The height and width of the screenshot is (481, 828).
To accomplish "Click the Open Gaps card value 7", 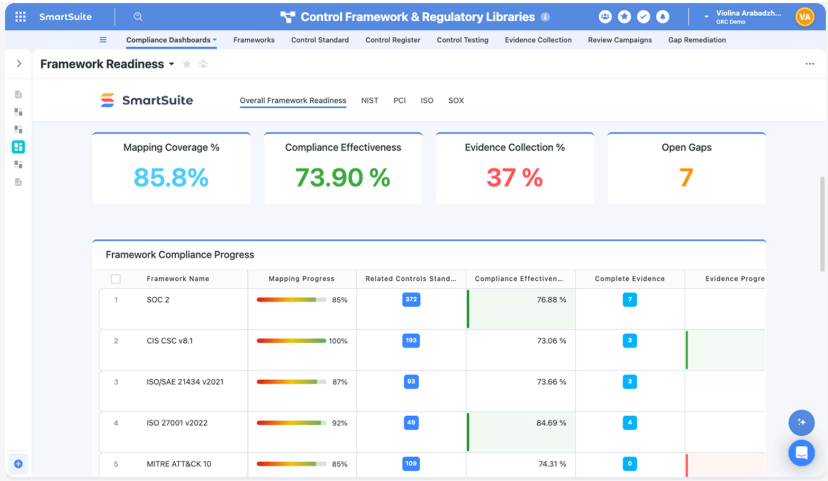I will point(686,177).
